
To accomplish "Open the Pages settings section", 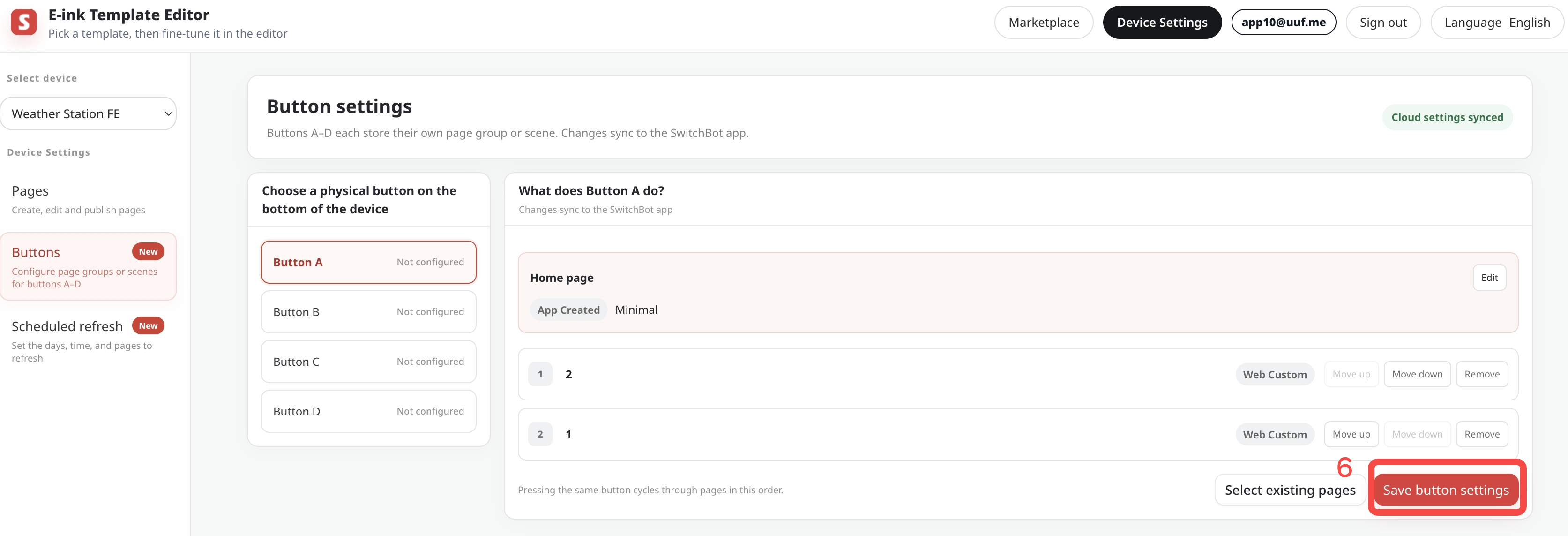I will (88, 199).
